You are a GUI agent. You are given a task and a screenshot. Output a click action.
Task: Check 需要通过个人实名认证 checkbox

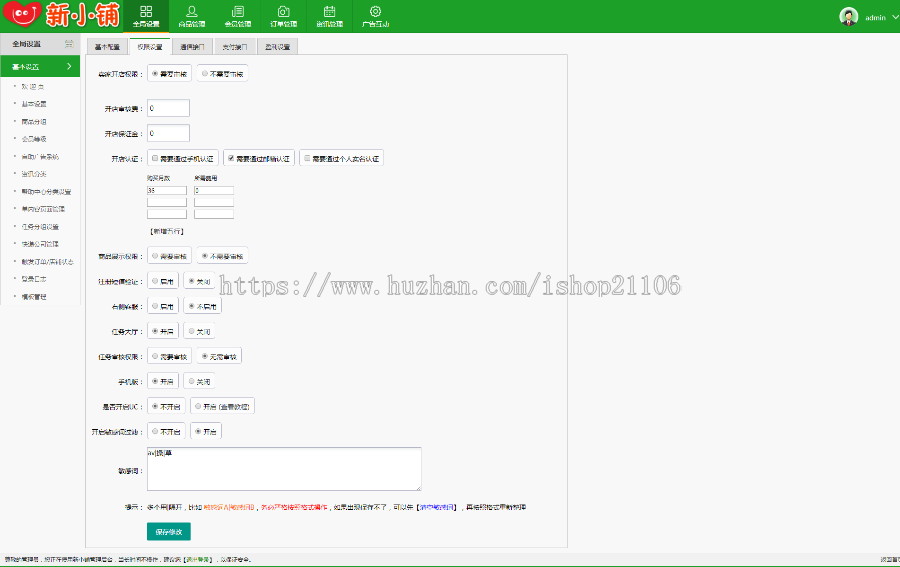[x=308, y=158]
